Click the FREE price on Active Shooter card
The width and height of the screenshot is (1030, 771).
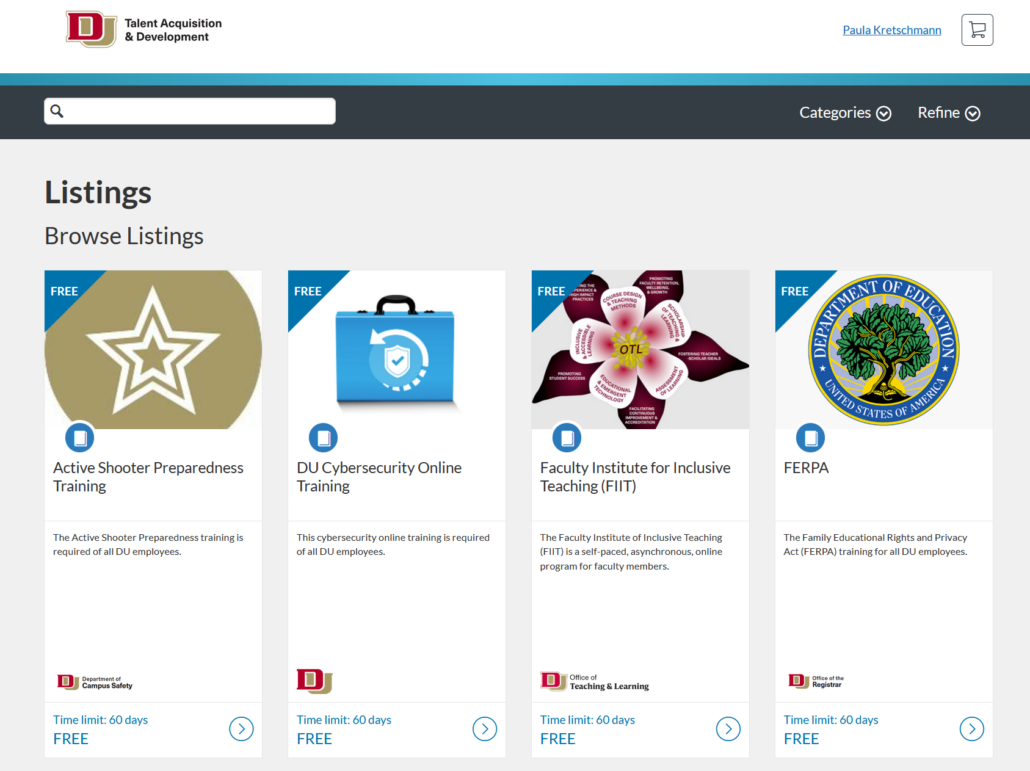point(71,739)
